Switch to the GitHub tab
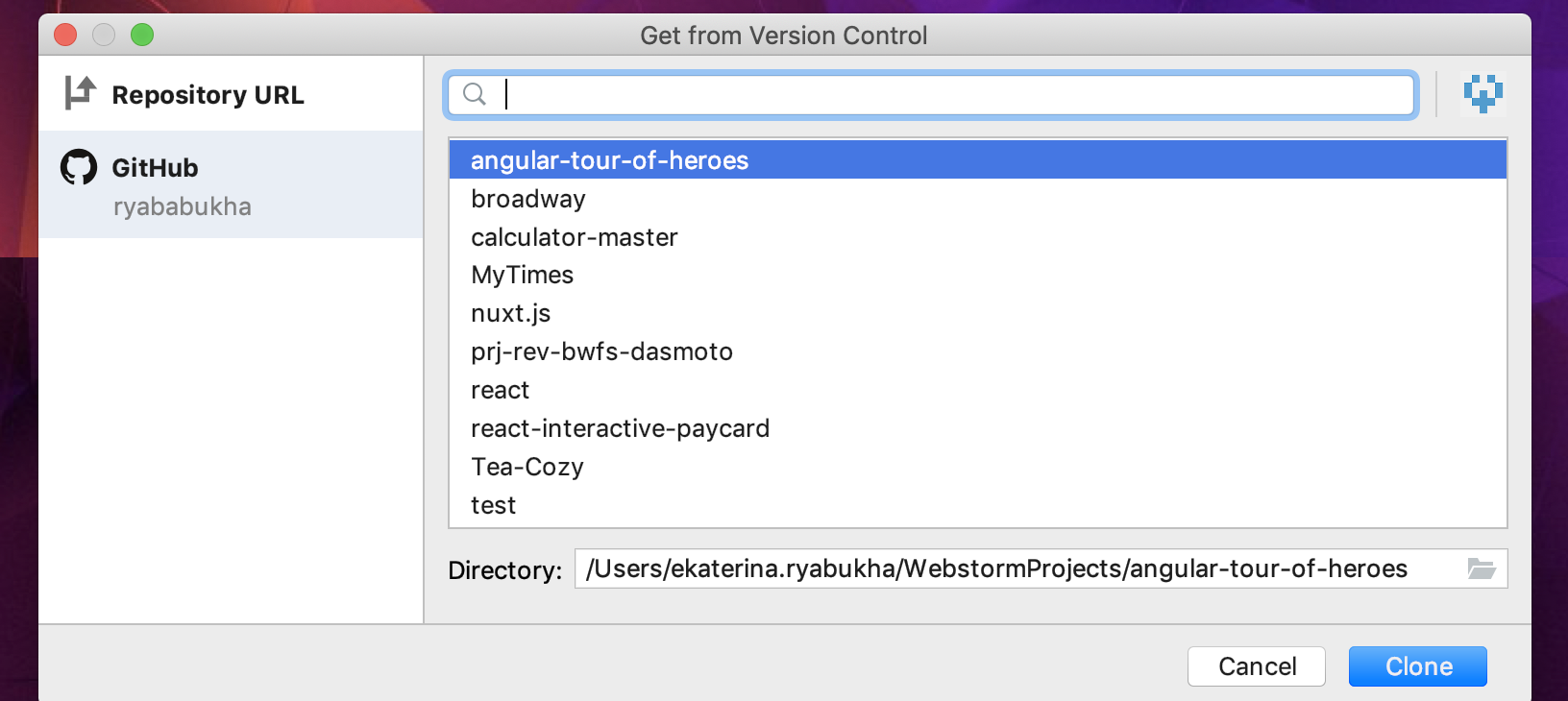Screen dimensions: 1568x701 point(156,166)
